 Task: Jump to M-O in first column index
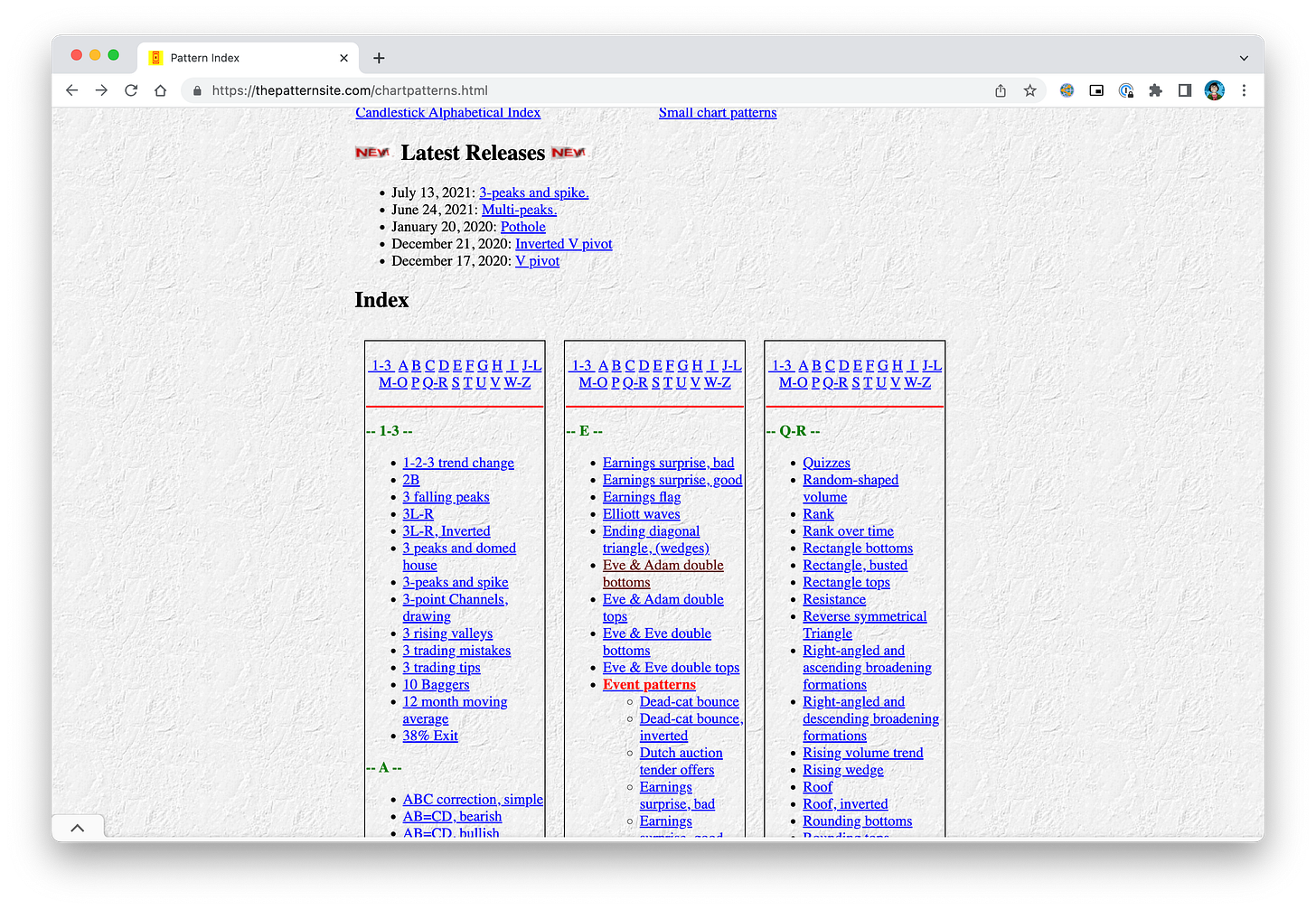[392, 382]
